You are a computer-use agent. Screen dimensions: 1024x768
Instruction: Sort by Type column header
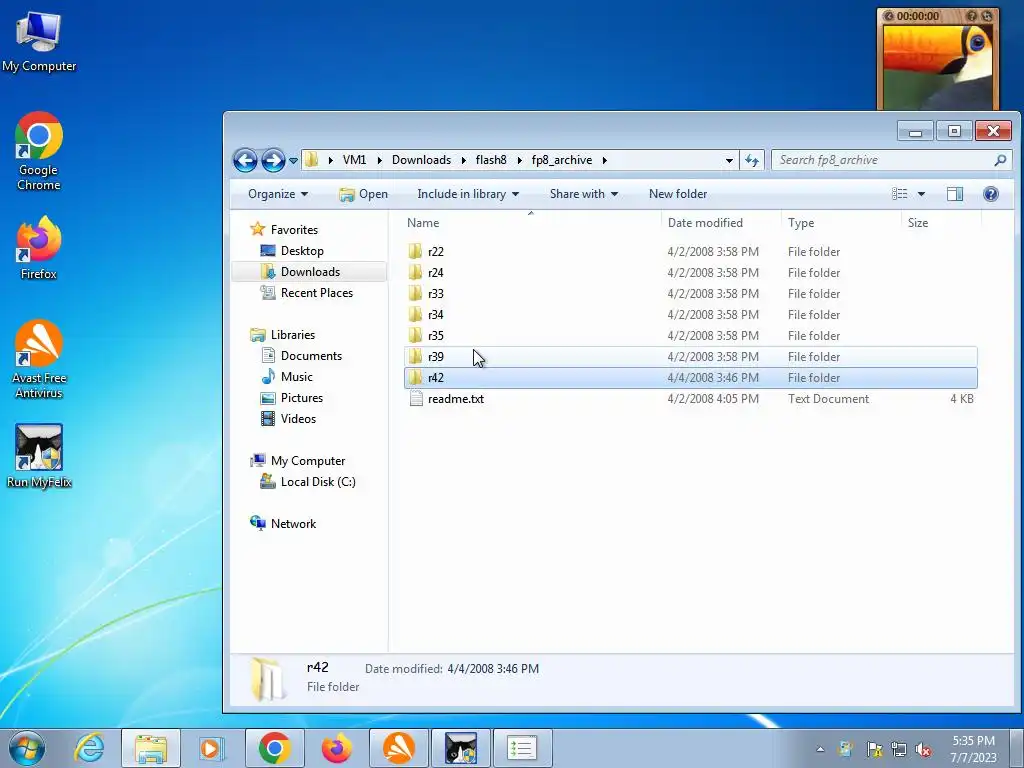click(841, 223)
